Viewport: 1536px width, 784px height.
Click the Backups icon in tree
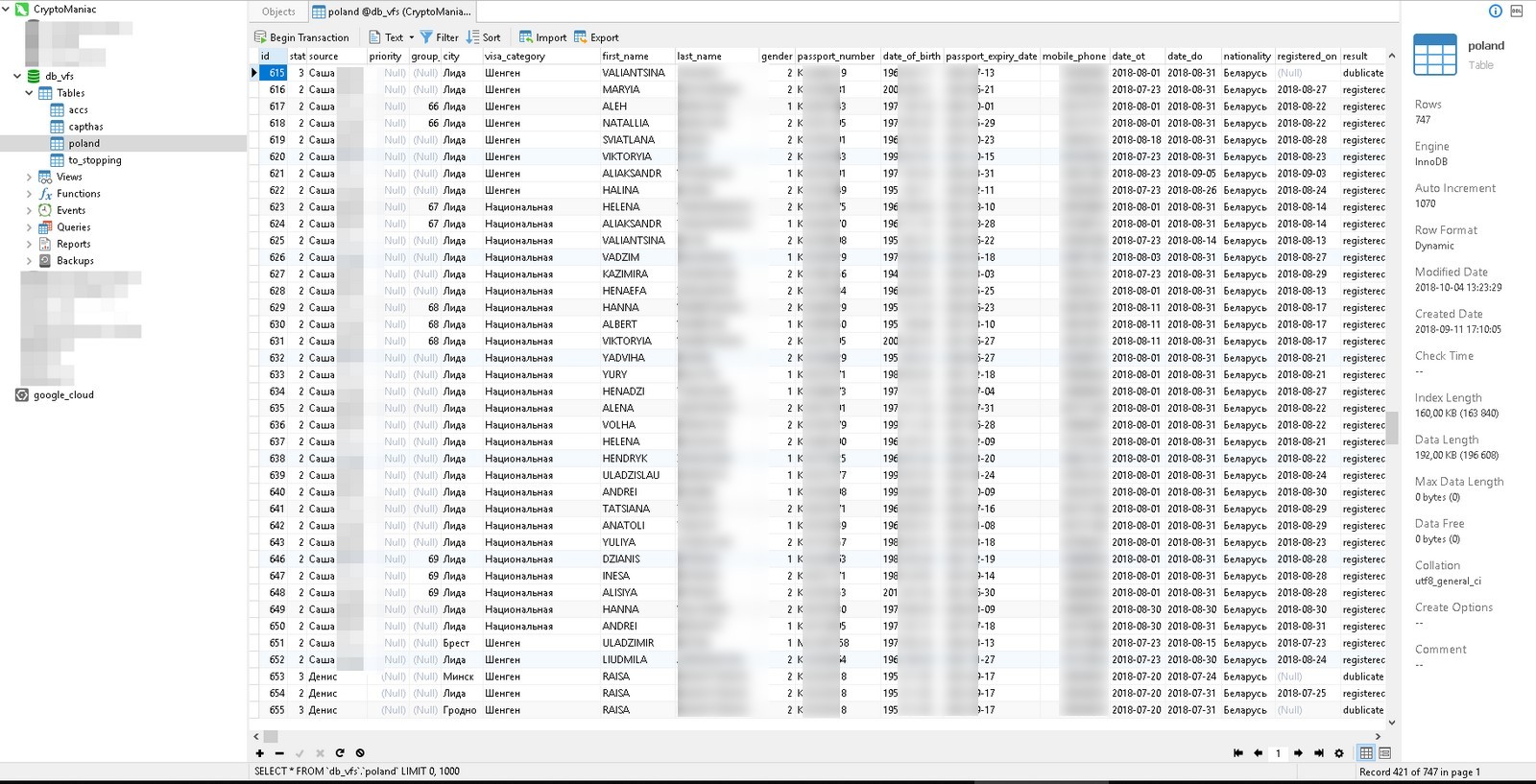coord(45,261)
